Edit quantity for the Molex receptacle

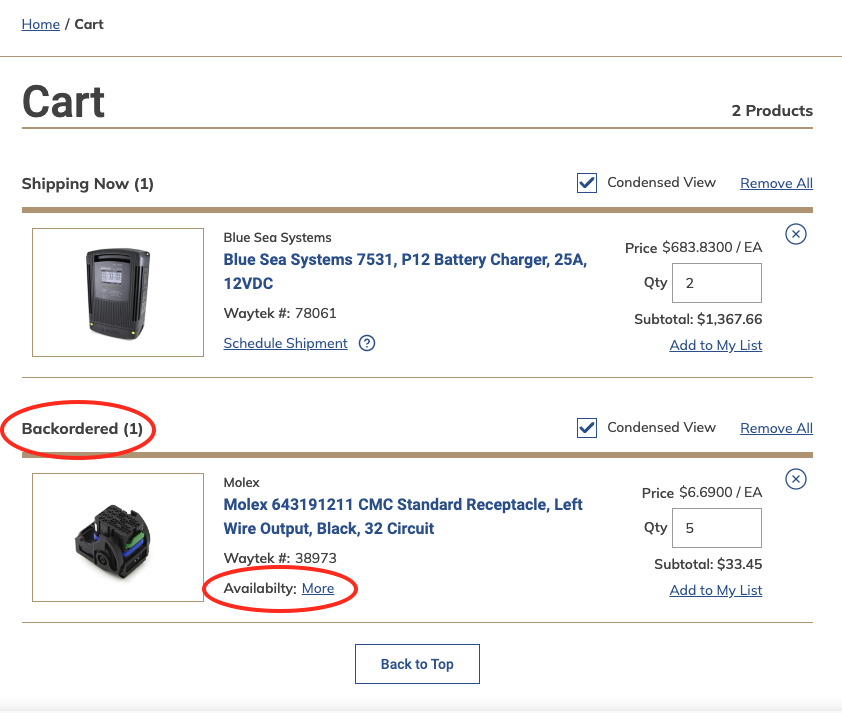tap(716, 527)
